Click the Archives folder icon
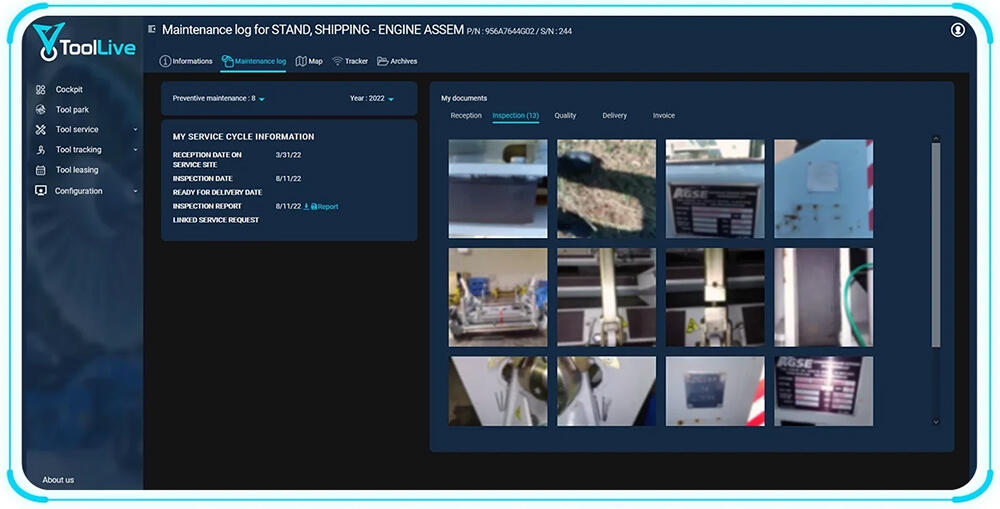The height and width of the screenshot is (509, 1000). [x=382, y=62]
